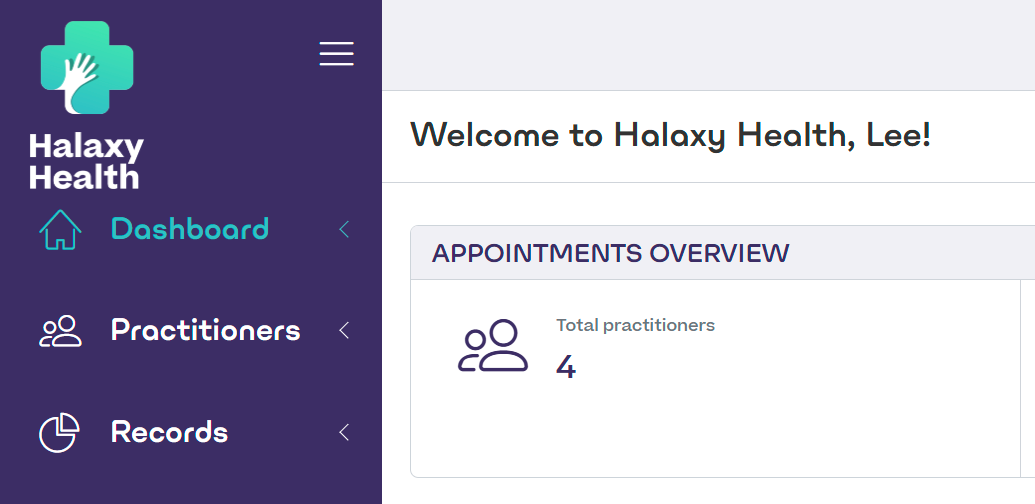Click the Total practitioners card area
The height and width of the screenshot is (504, 1035).
[x=716, y=378]
